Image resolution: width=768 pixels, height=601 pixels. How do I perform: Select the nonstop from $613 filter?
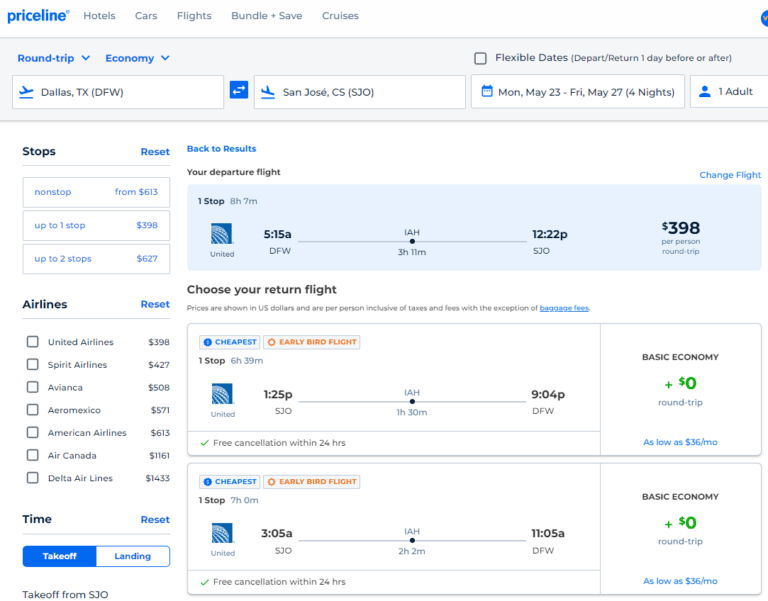(96, 192)
